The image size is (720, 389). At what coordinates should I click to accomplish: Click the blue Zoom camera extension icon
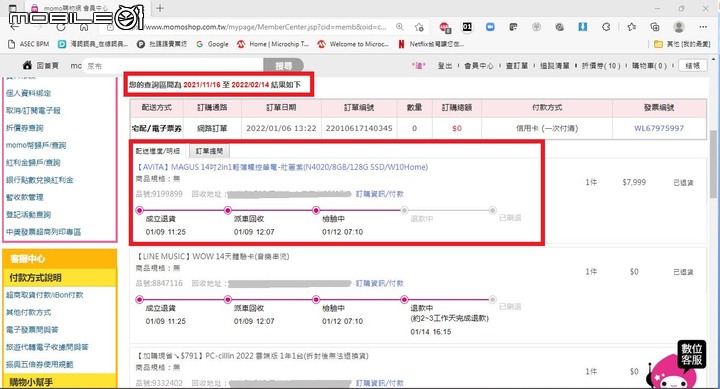pyautogui.click(x=490, y=27)
